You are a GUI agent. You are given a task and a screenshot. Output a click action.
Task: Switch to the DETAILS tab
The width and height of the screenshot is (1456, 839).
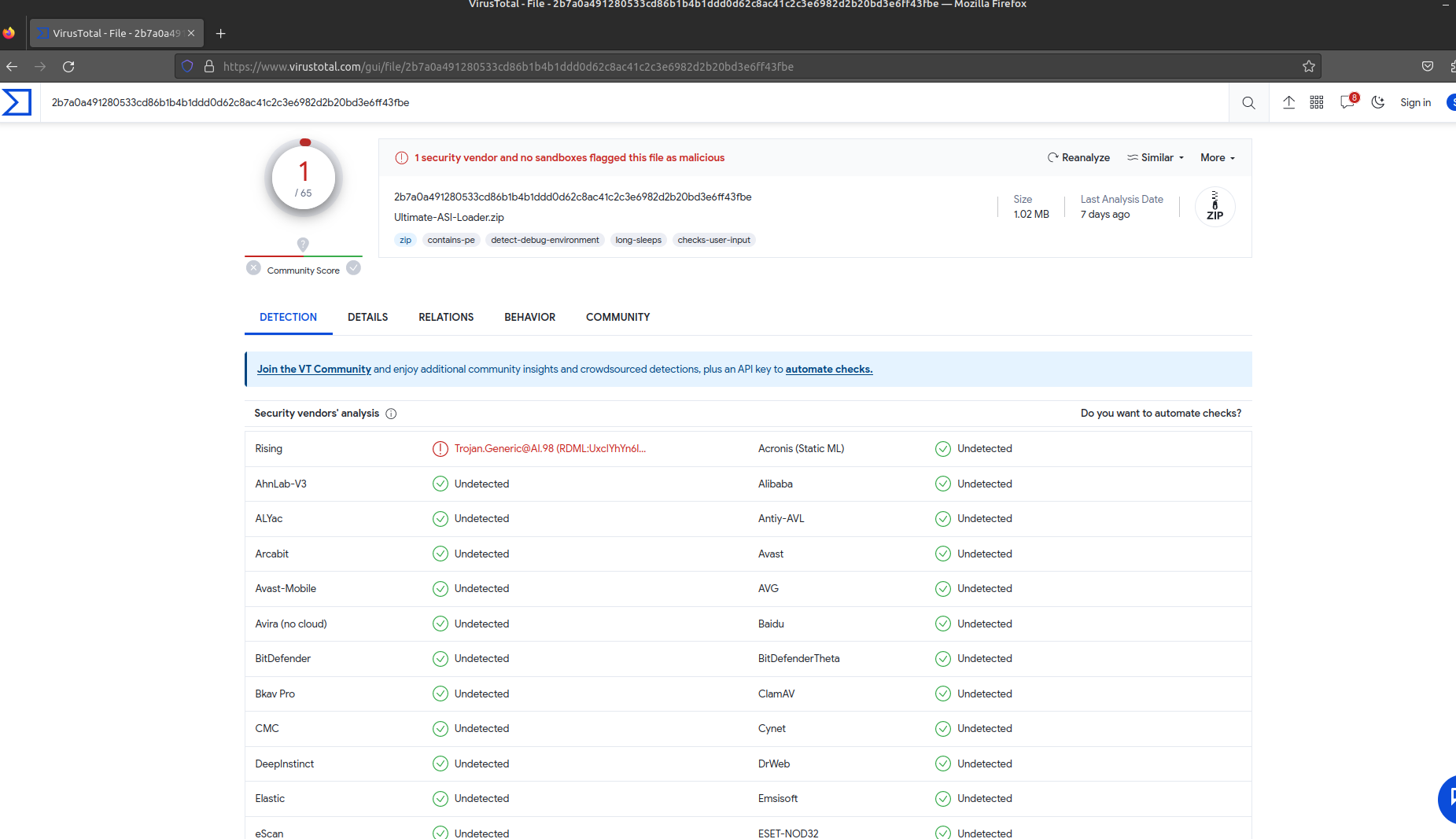368,317
